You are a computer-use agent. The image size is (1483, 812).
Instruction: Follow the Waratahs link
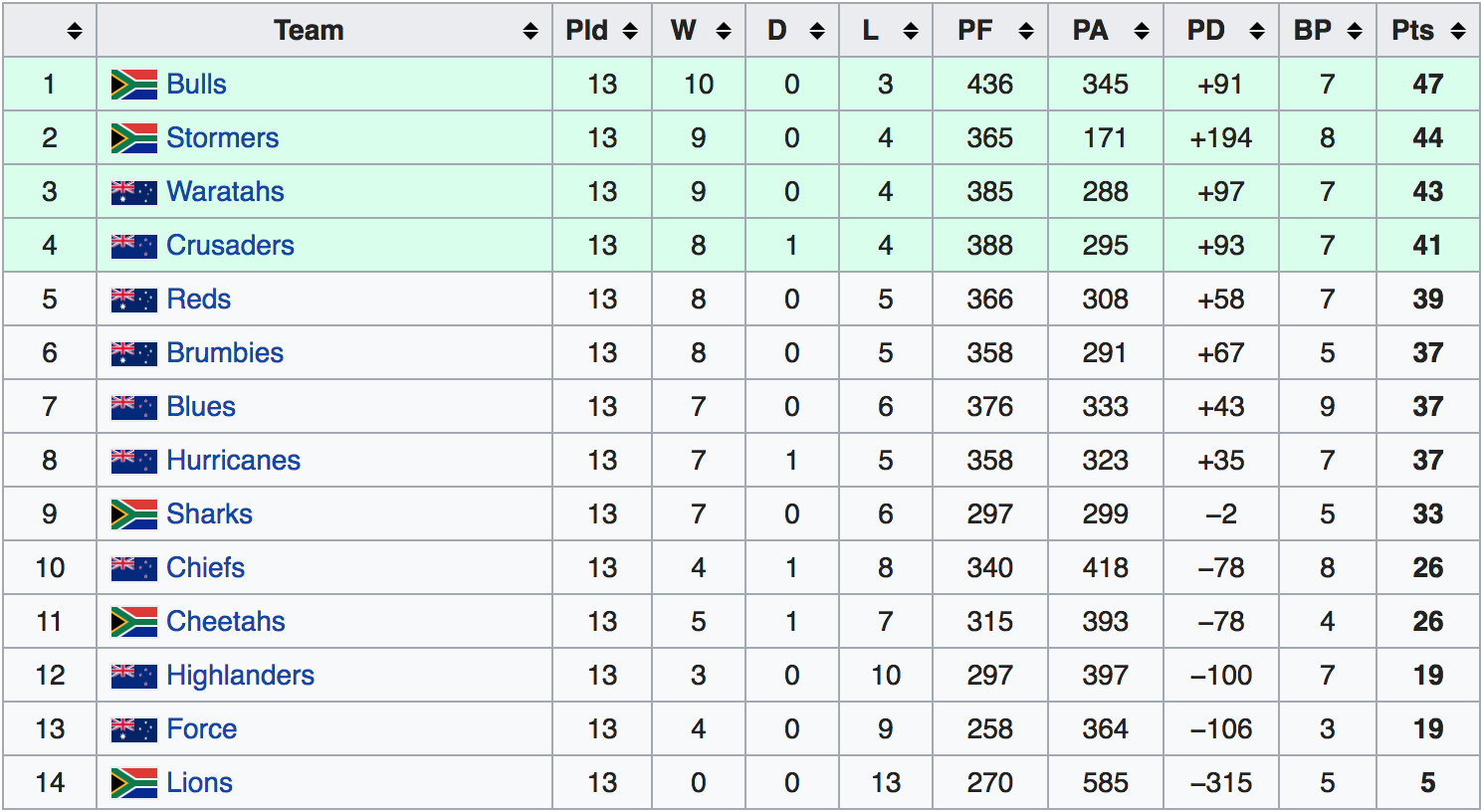click(x=225, y=192)
